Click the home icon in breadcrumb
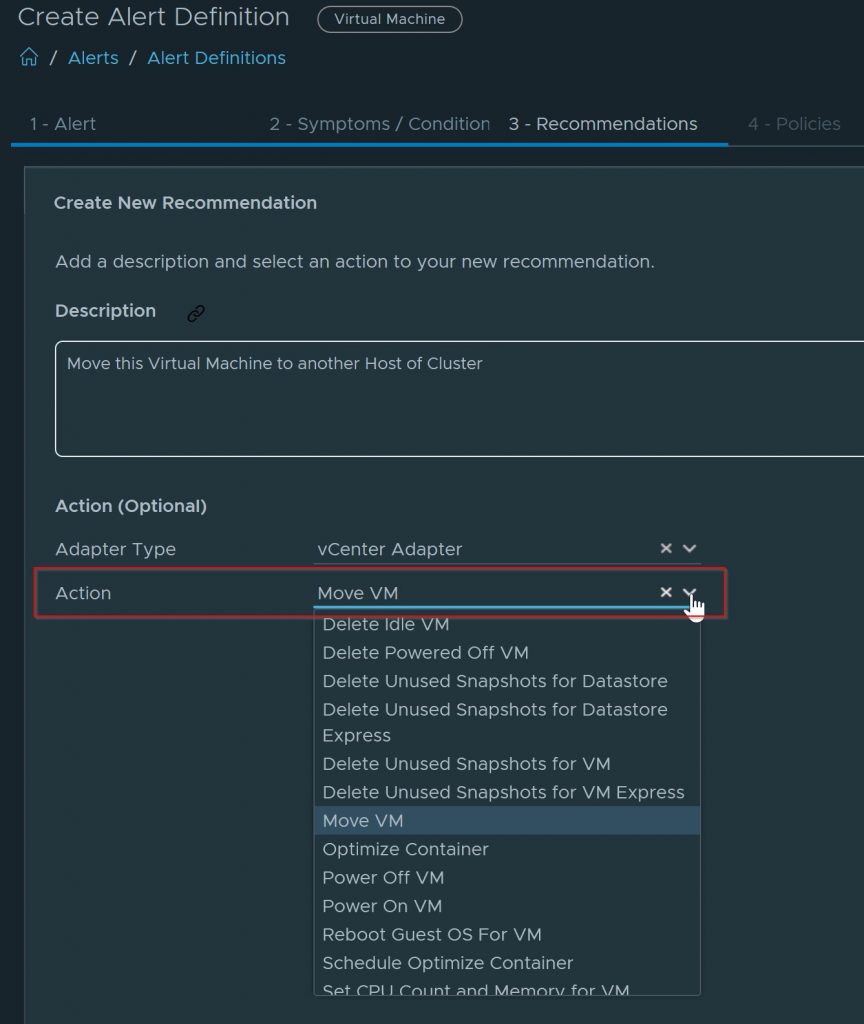Viewport: 864px width, 1024px height. pyautogui.click(x=29, y=58)
